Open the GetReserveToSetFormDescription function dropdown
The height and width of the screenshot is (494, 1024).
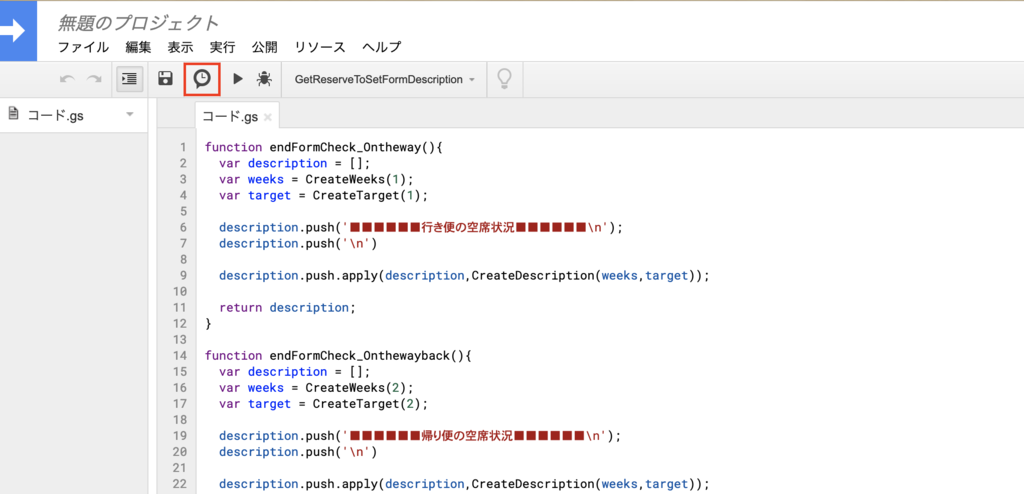[x=385, y=80]
